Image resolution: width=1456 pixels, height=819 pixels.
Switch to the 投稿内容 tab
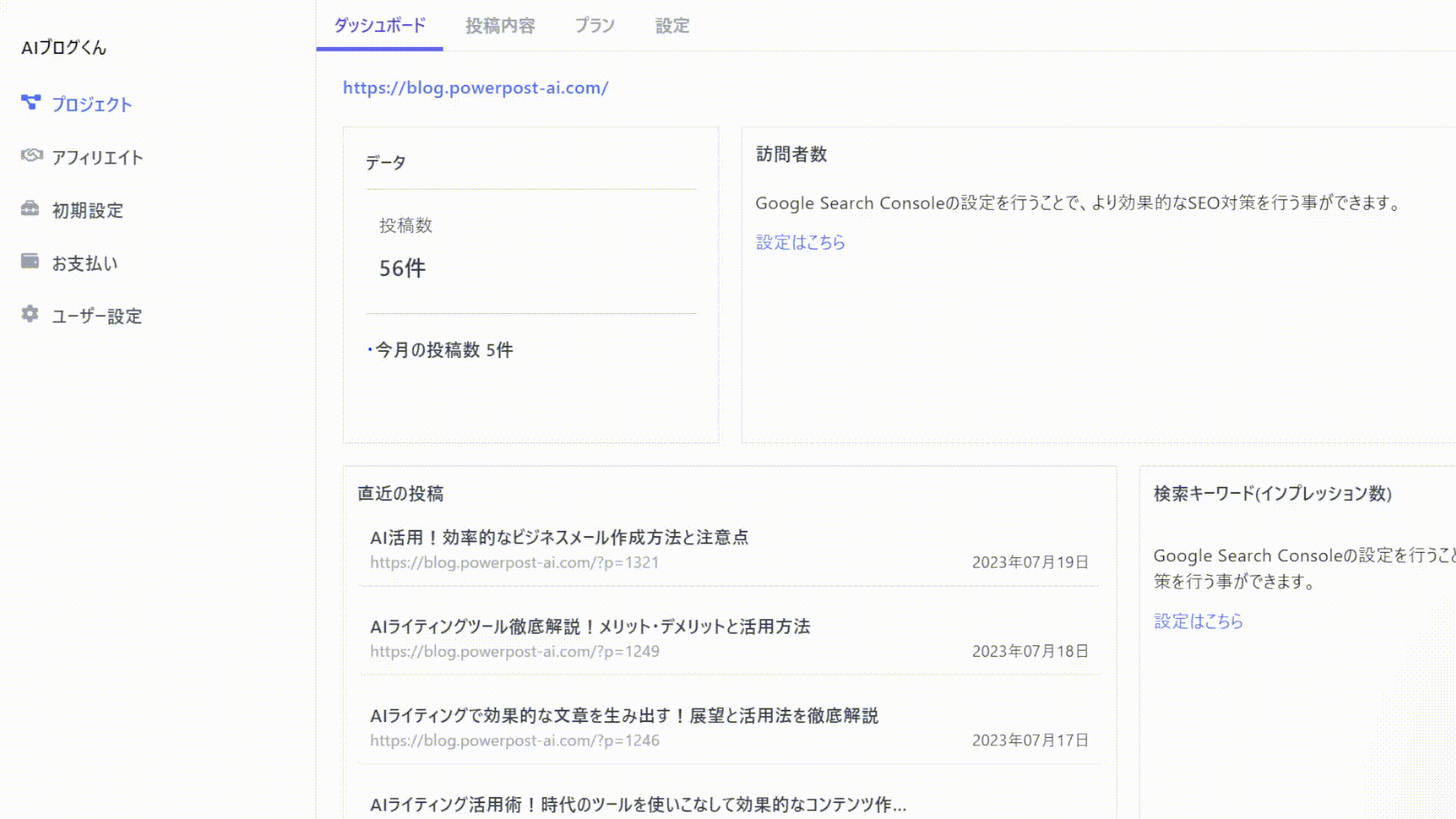coord(500,26)
